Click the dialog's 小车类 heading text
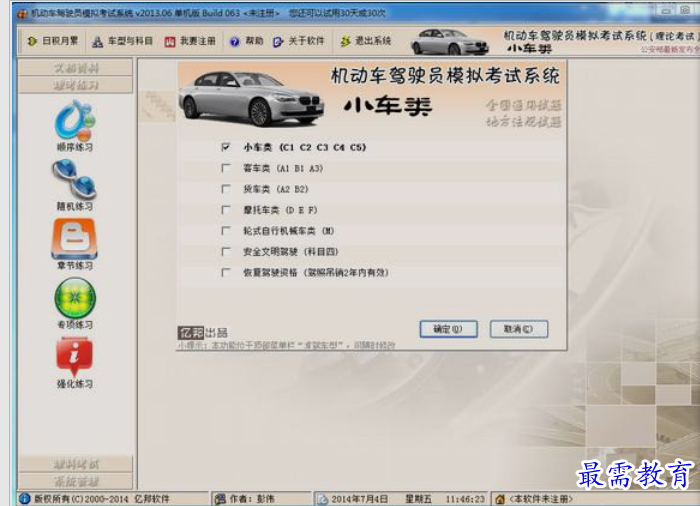The width and height of the screenshot is (700, 506). click(x=388, y=106)
